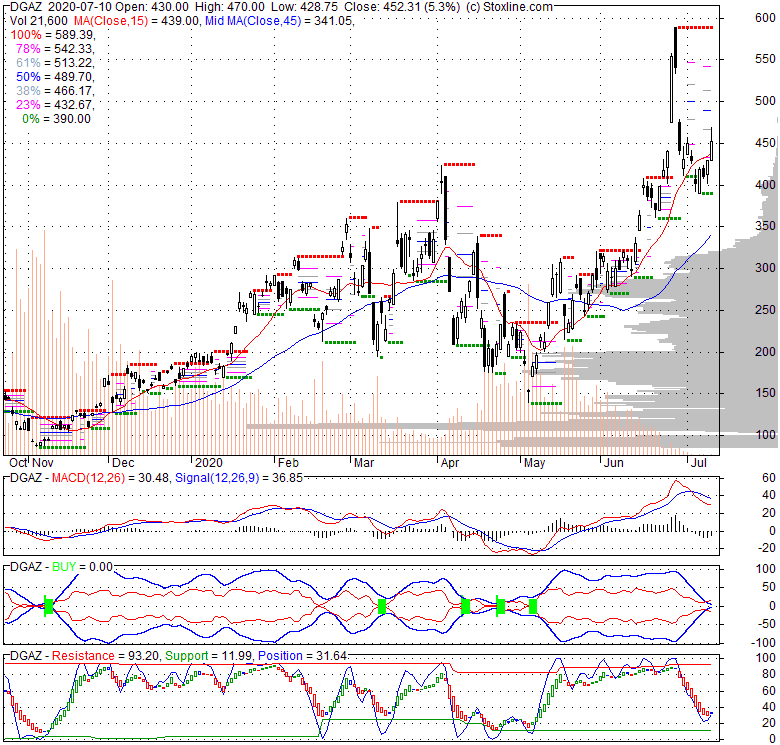
Task: Click the Vol 21,600 label
Action: pyautogui.click(x=39, y=21)
